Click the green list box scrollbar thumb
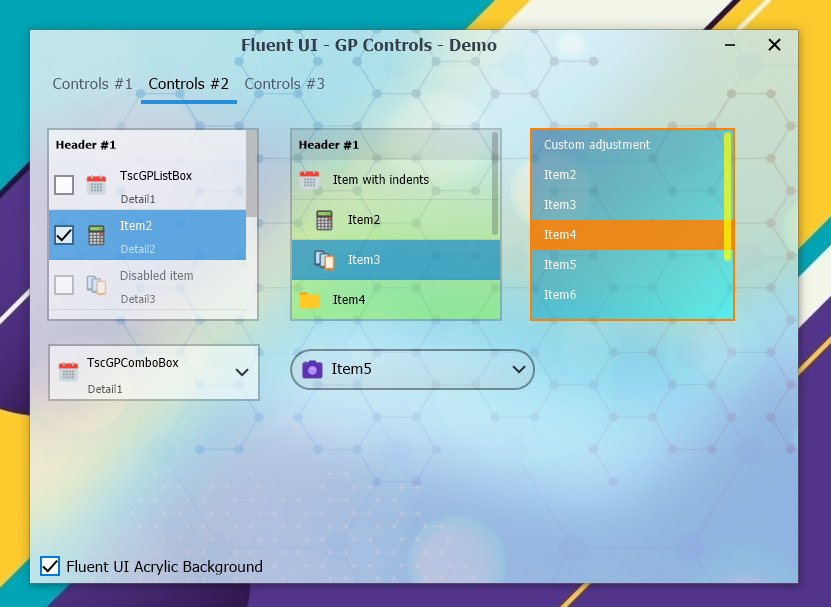 coord(495,183)
